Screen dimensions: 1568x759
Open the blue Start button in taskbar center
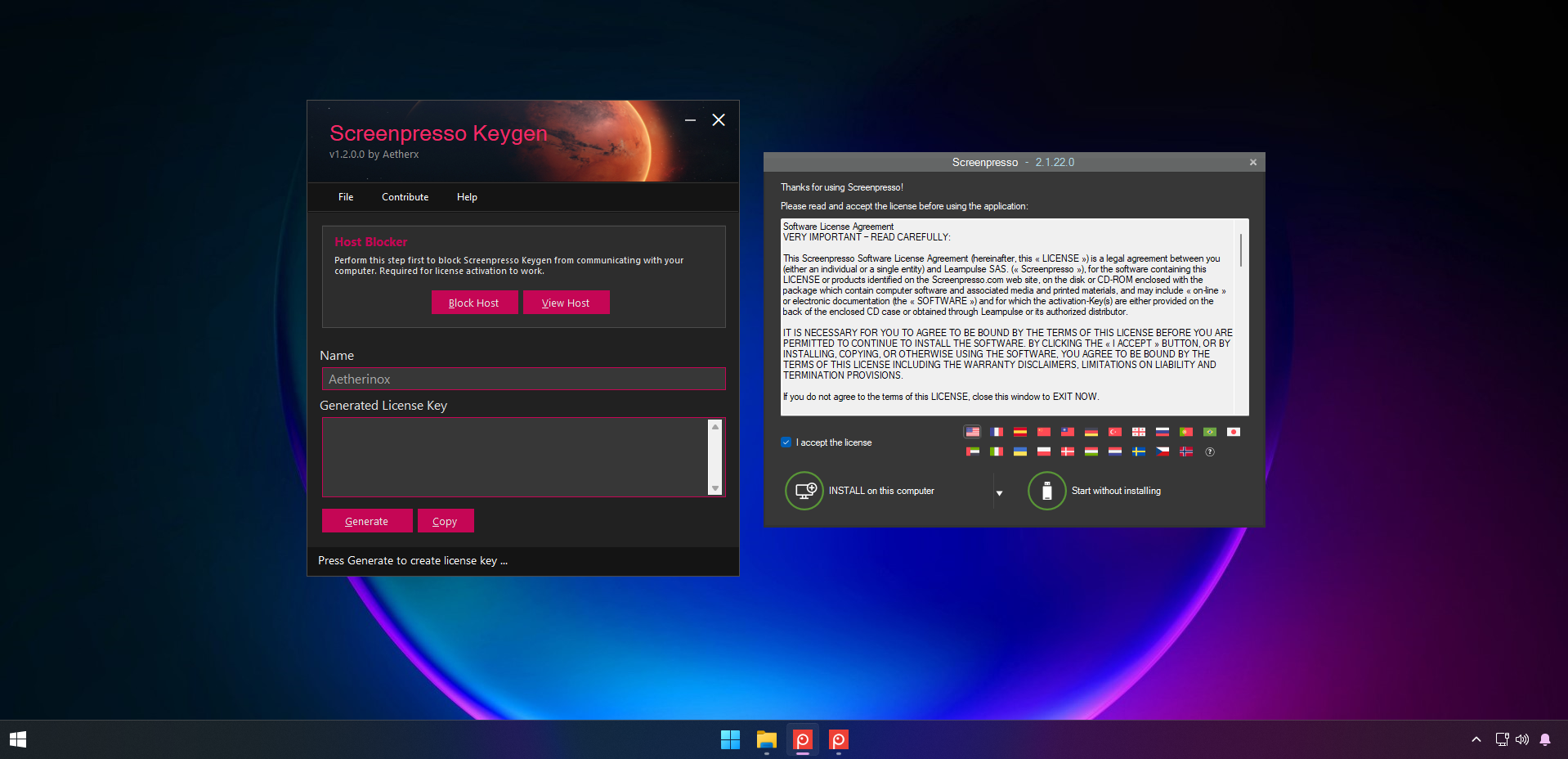pos(730,739)
